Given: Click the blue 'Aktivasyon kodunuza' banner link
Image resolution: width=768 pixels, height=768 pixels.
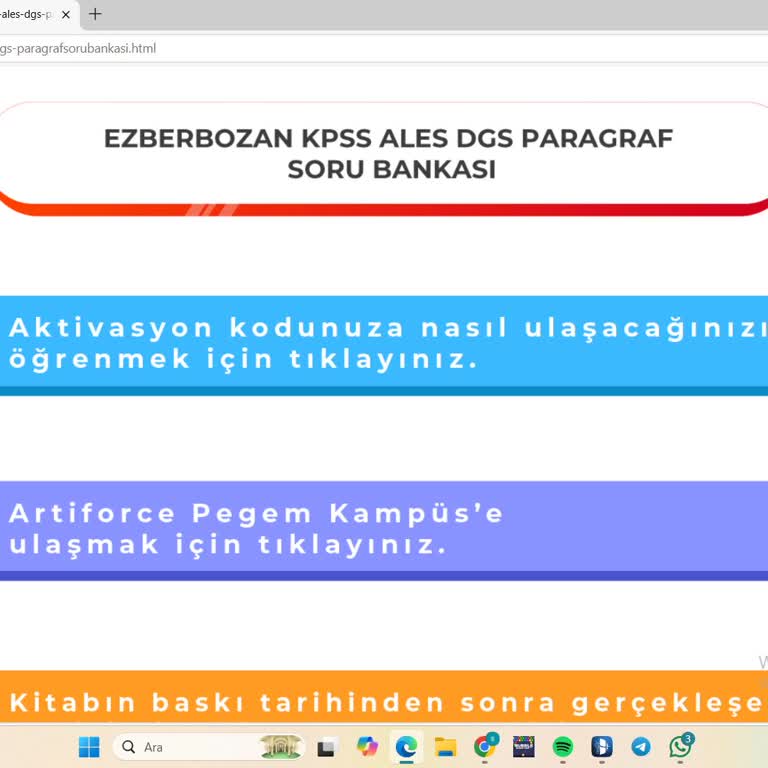Looking at the screenshot, I should (x=384, y=345).
